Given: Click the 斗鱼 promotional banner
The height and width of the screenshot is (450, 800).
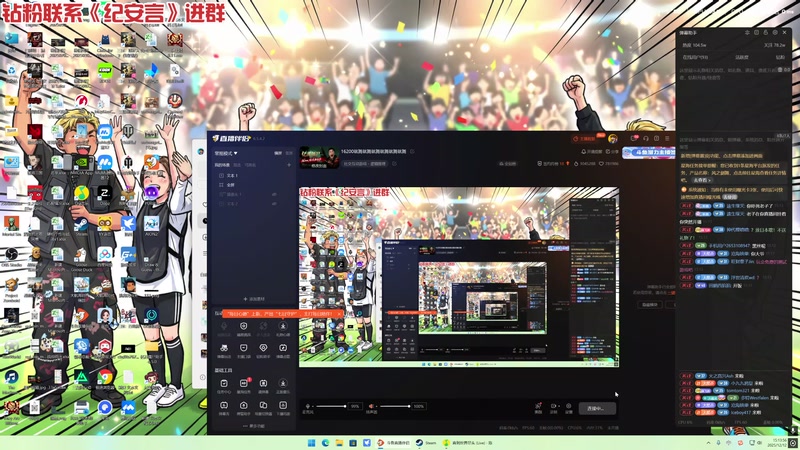Looking at the screenshot, I should [x=648, y=152].
